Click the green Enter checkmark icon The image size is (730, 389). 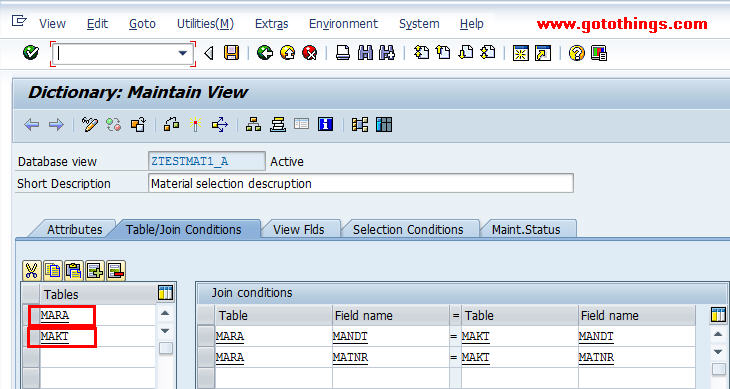[x=31, y=53]
